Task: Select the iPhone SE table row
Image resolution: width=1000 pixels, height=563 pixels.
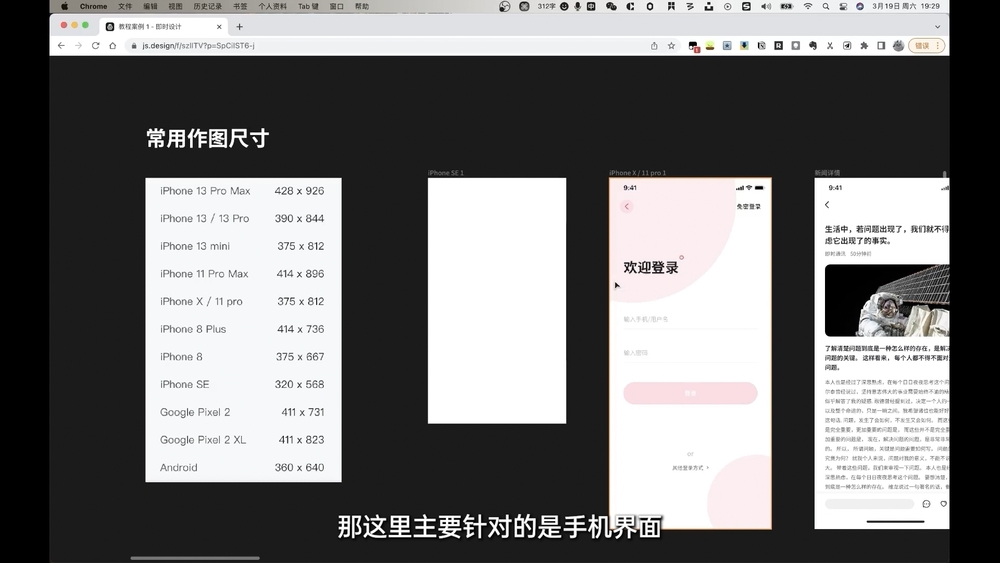Action: click(x=243, y=384)
